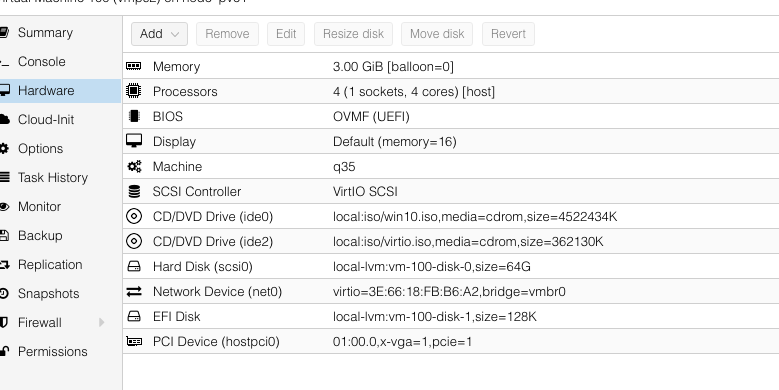Screen dimensions: 779x390
Task: Click the ide0 CD/DVD disc icon
Action: click(134, 216)
